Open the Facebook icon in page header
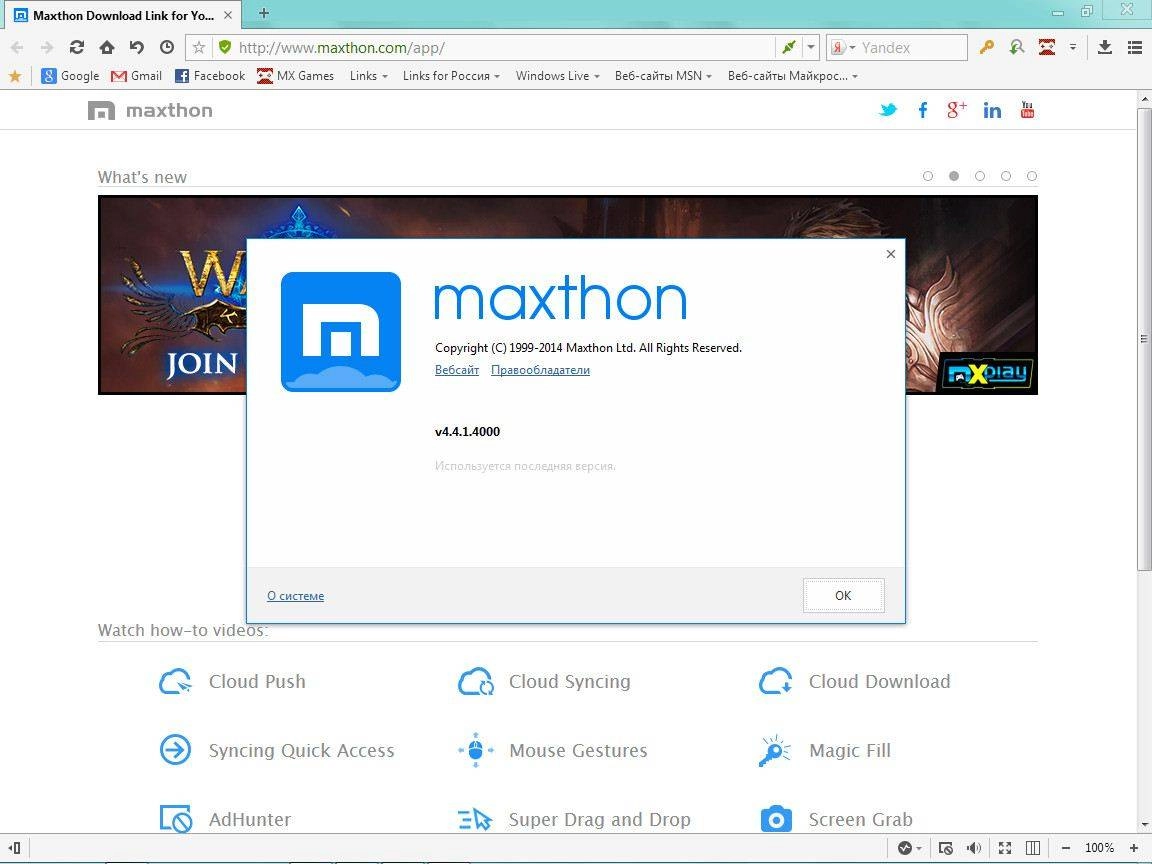1152x864 pixels. (x=923, y=111)
